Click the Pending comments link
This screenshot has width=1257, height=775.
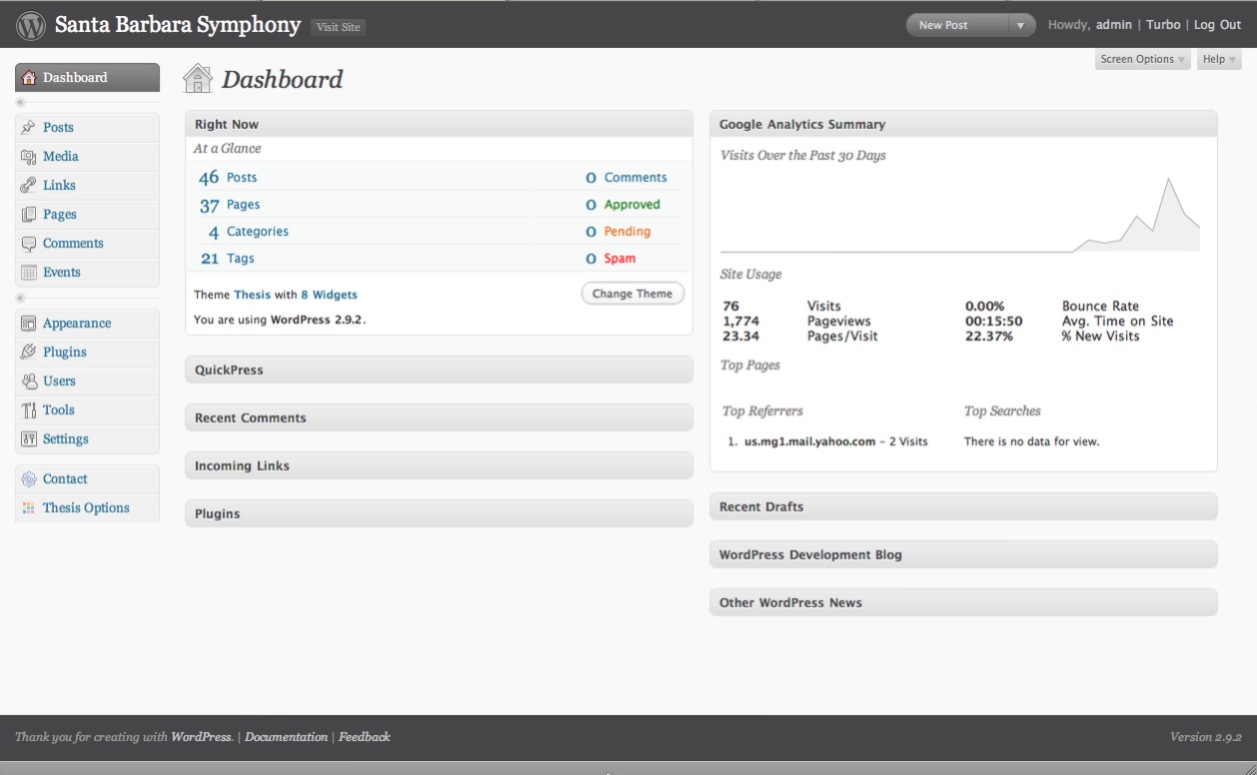[x=627, y=231]
